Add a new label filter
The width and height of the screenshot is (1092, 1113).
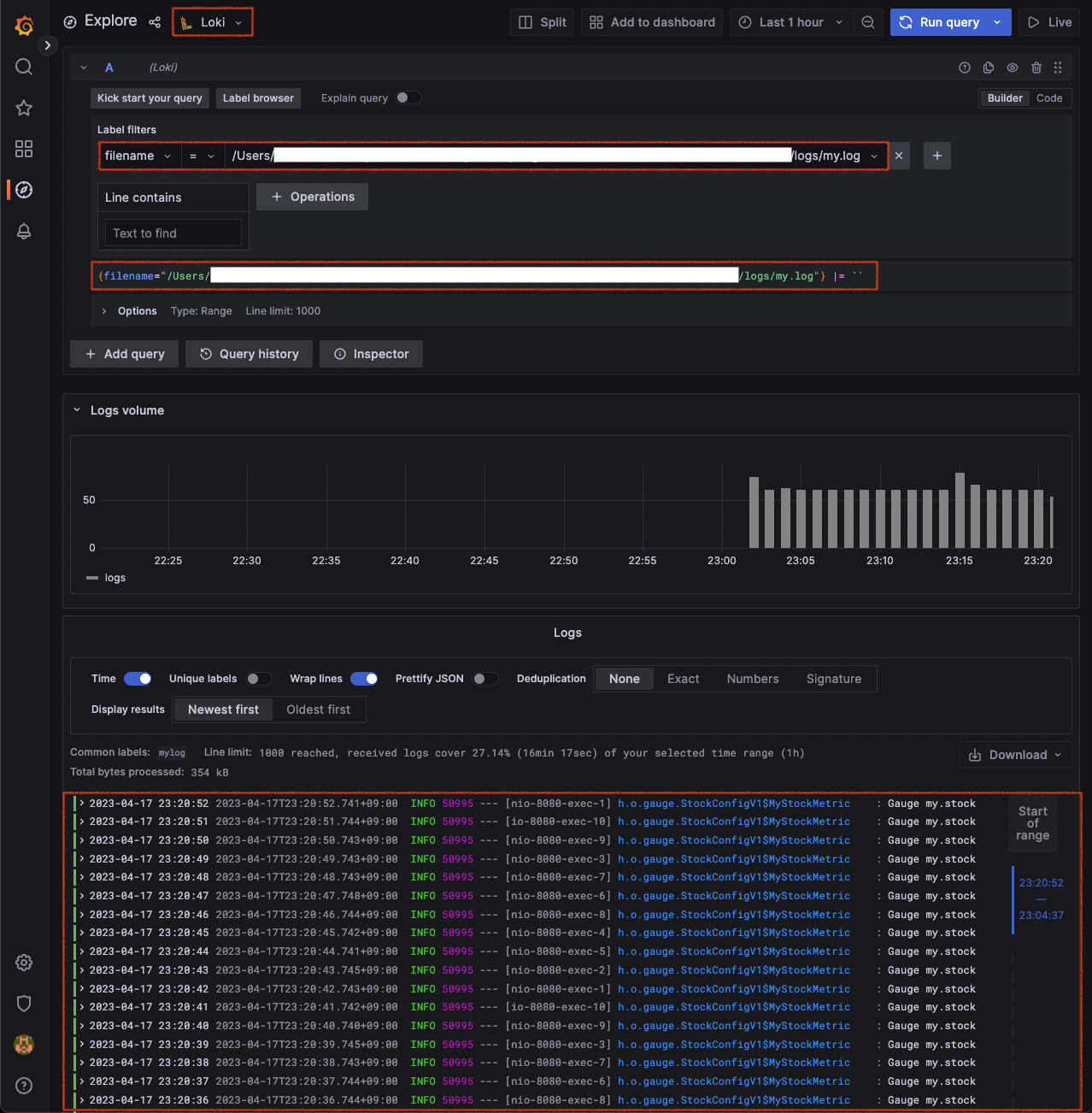click(937, 156)
